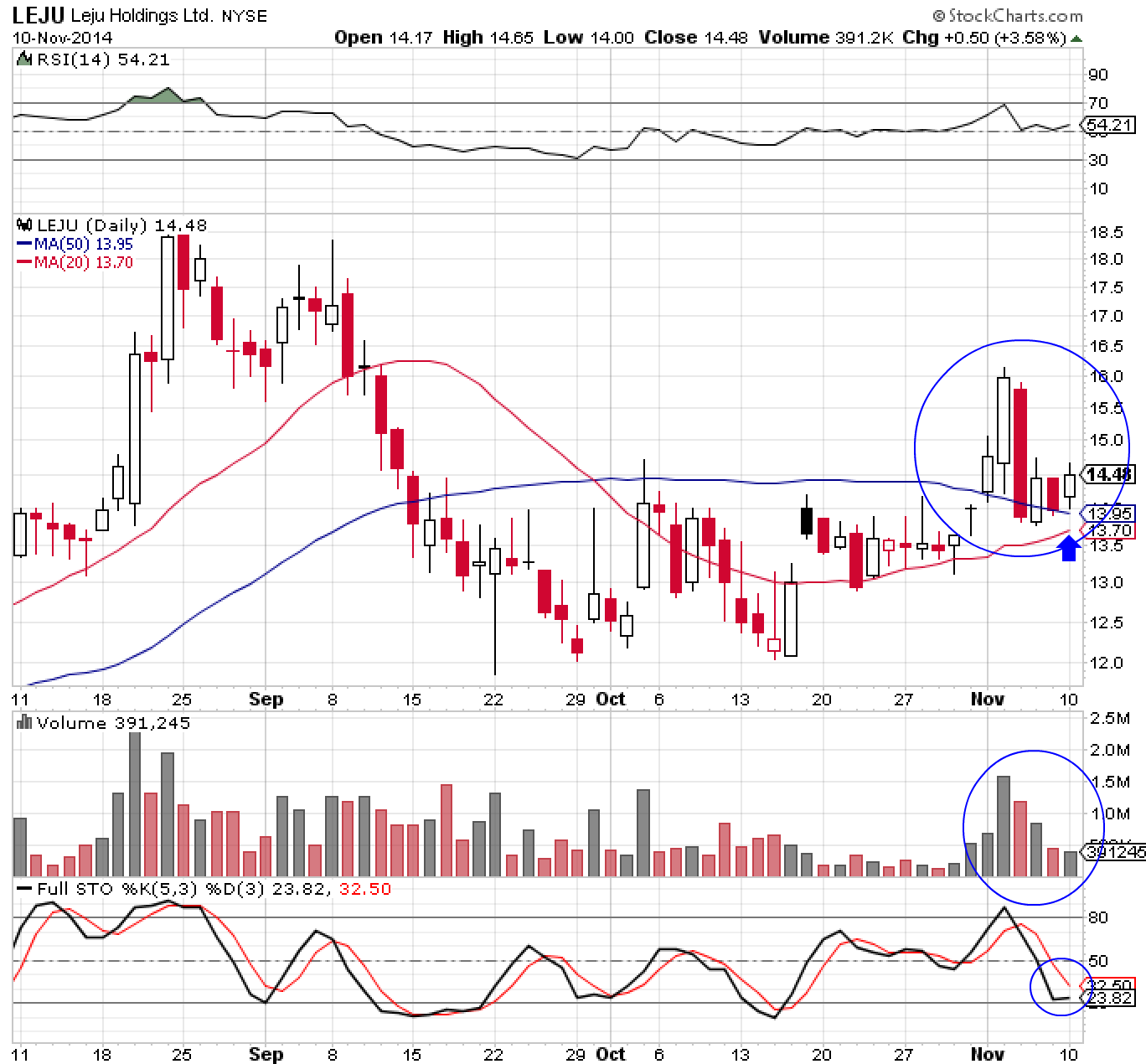Click the 'Chg +0.50 (+3.58%)' header value
The width and height of the screenshot is (1146, 1064).
coord(984,38)
